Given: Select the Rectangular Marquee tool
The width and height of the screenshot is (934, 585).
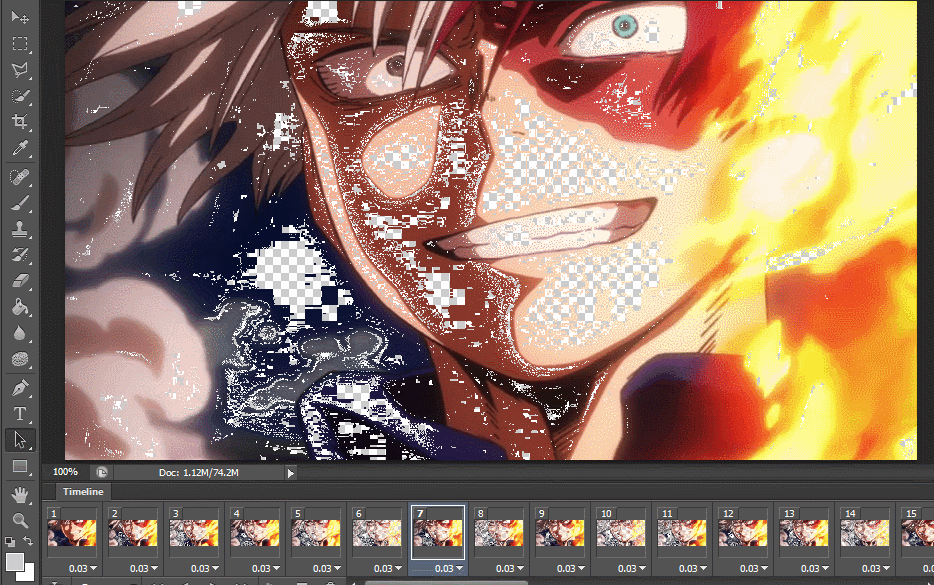Looking at the screenshot, I should (20, 43).
